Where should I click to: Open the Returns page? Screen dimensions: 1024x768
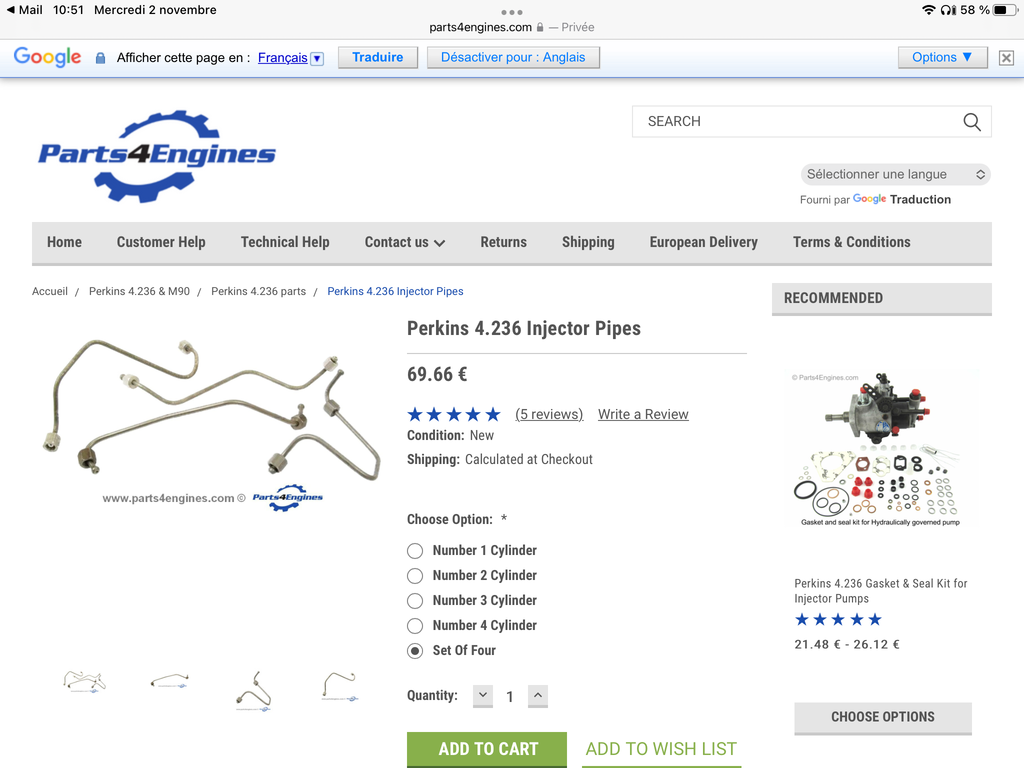pos(504,242)
